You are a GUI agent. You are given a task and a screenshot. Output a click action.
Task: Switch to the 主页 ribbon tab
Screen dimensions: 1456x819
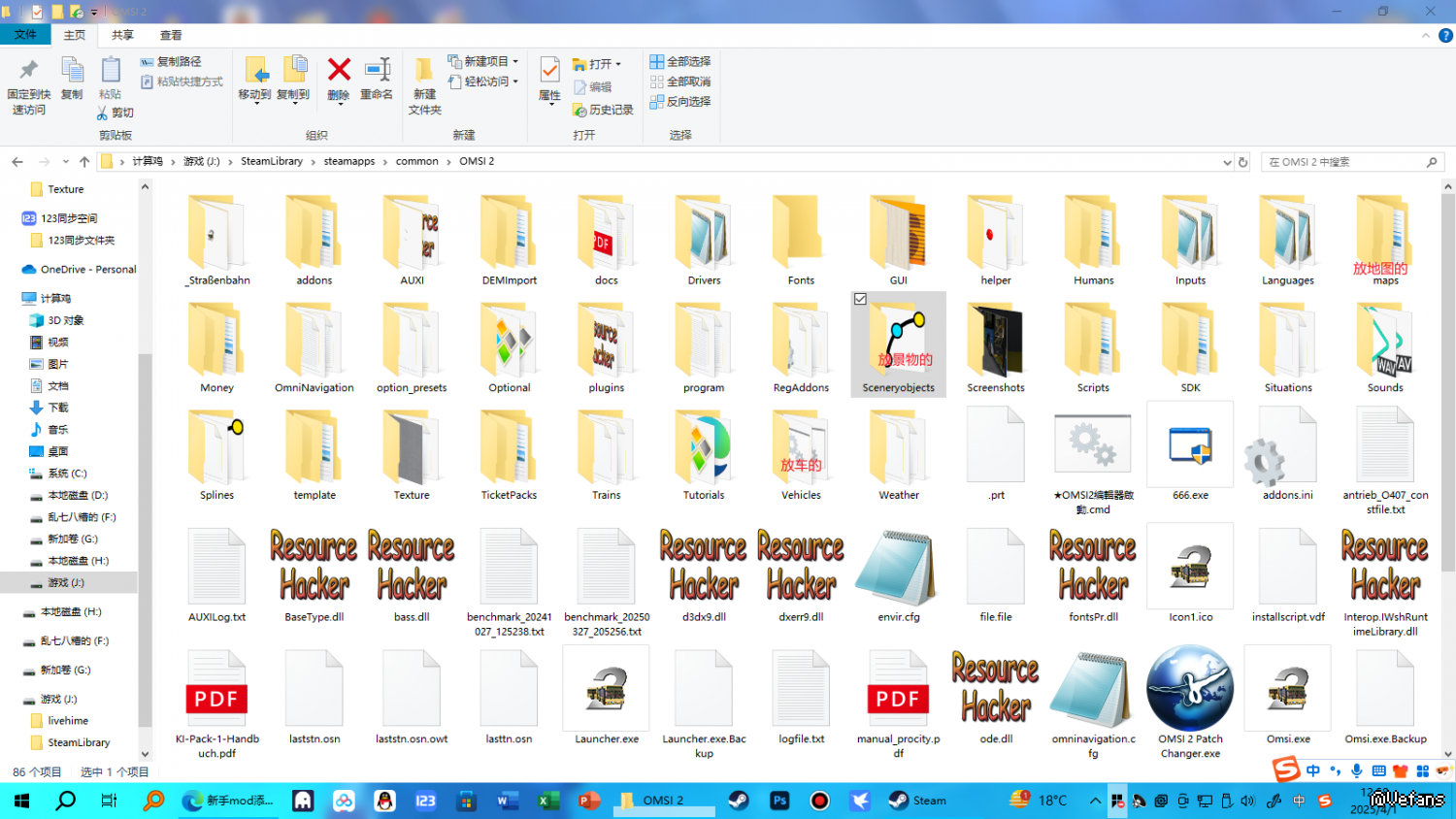(75, 35)
